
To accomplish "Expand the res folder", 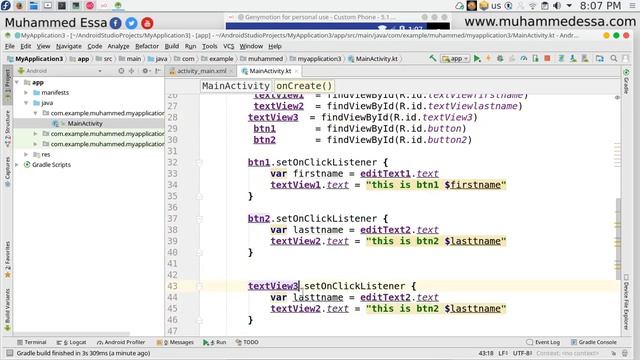I will [26, 154].
